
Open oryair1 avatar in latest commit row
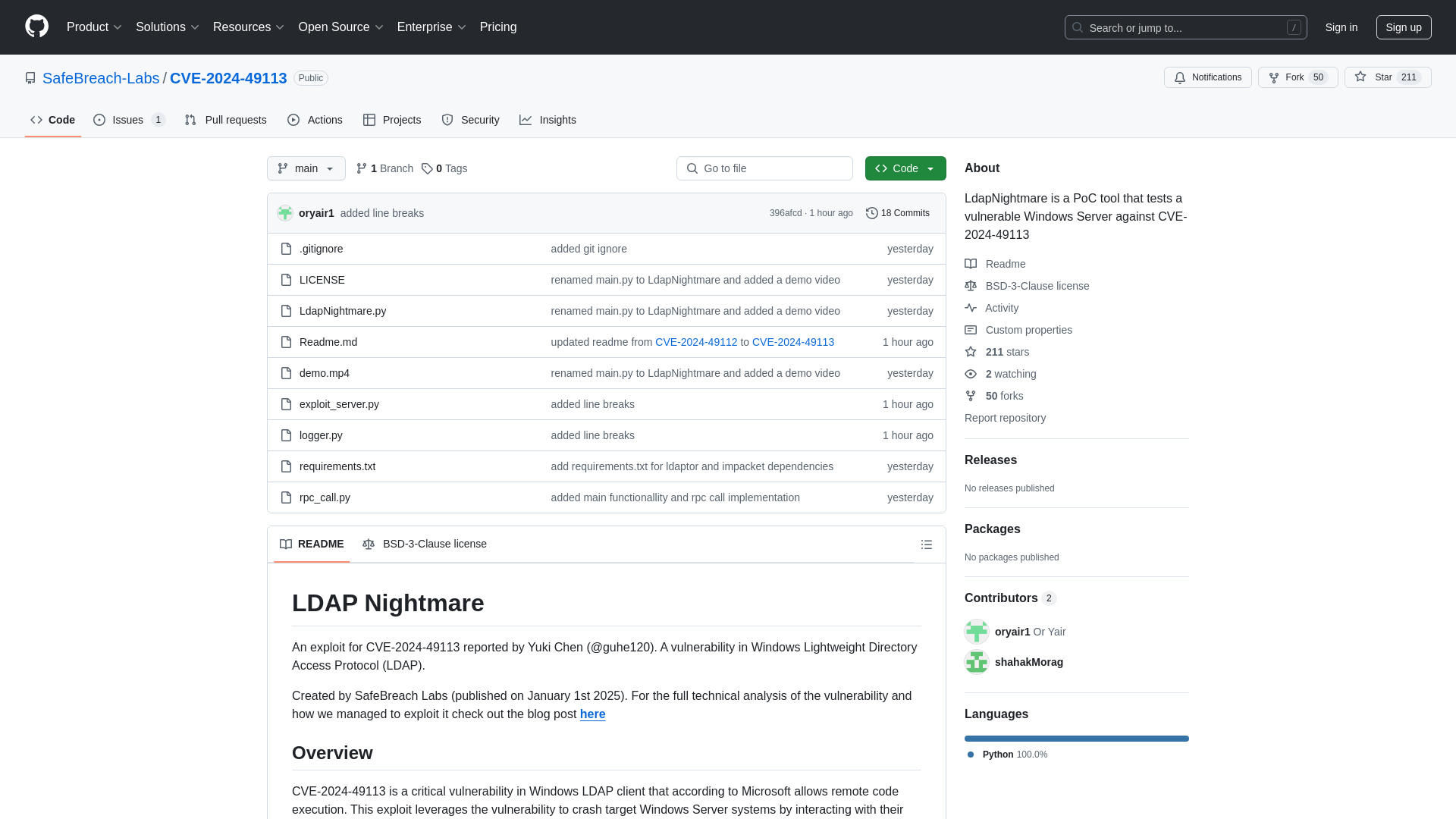(285, 213)
